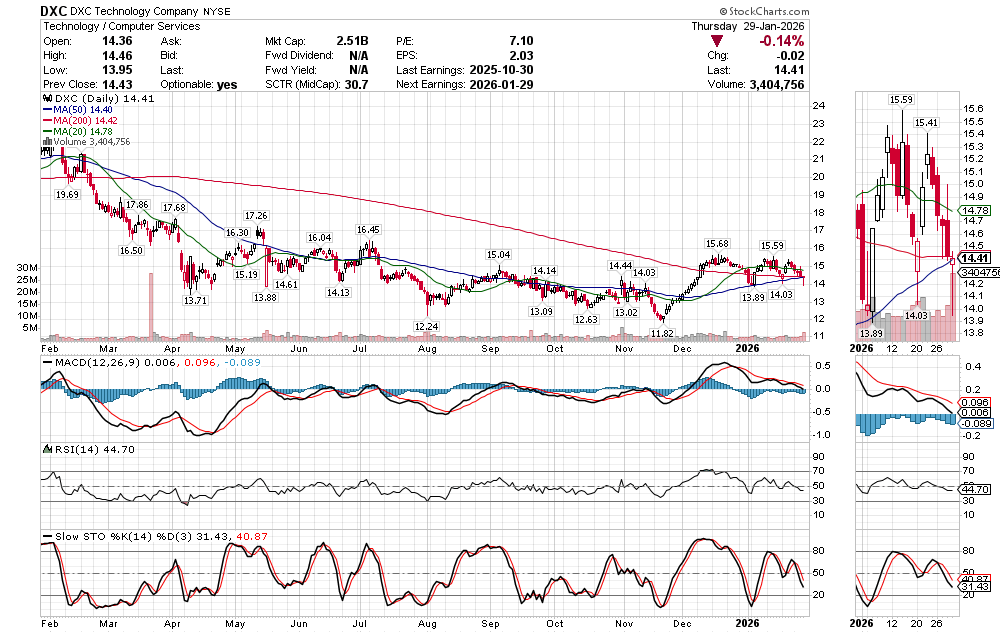Click the Next Earnings date 2026-01-29
This screenshot has height=633, width=1000.
coord(506,85)
